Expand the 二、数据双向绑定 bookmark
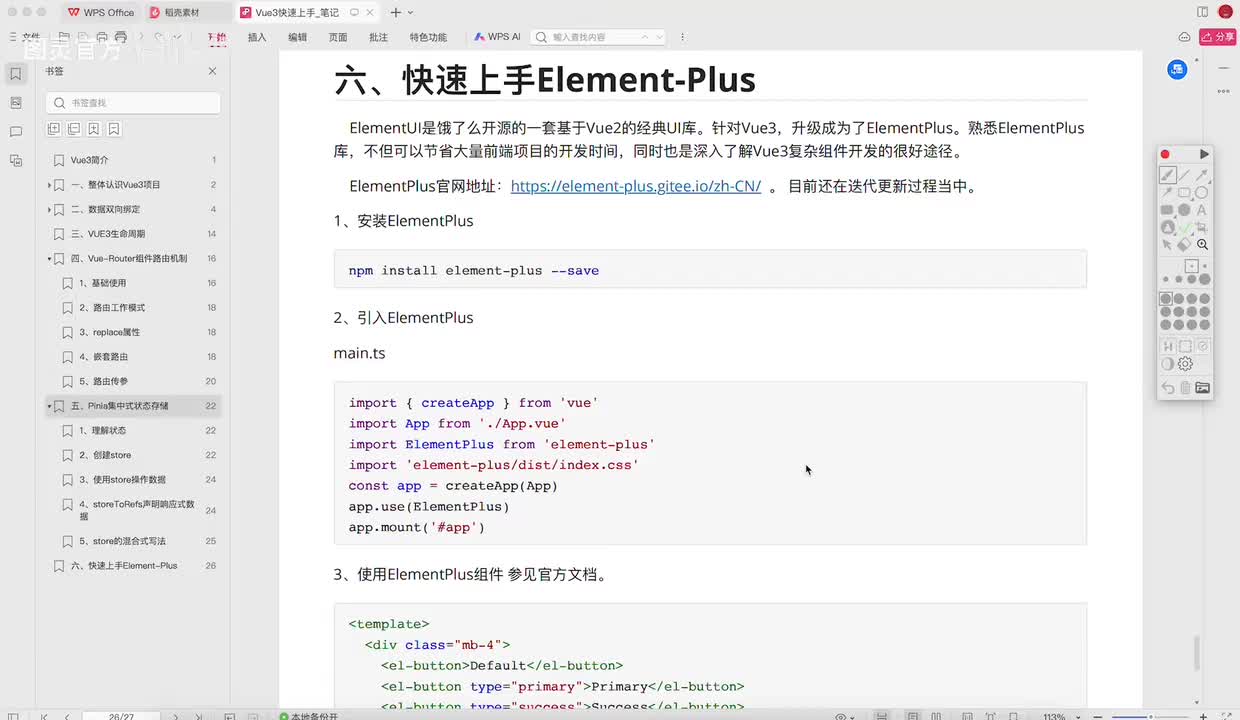Screen dimensions: 1240x720 [49, 209]
